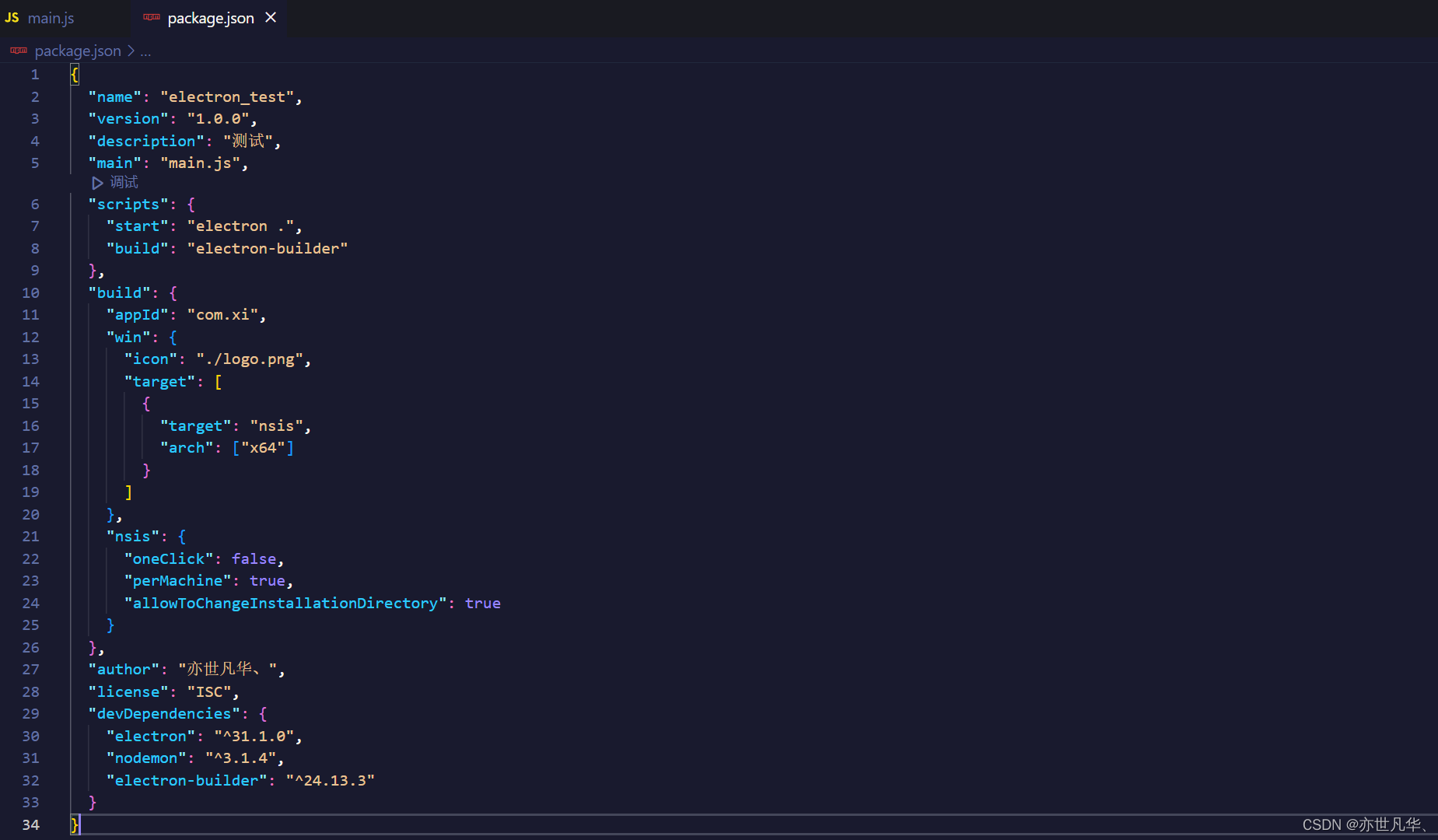Click the "start" script key
This screenshot has height=840, width=1438.
tap(138, 226)
